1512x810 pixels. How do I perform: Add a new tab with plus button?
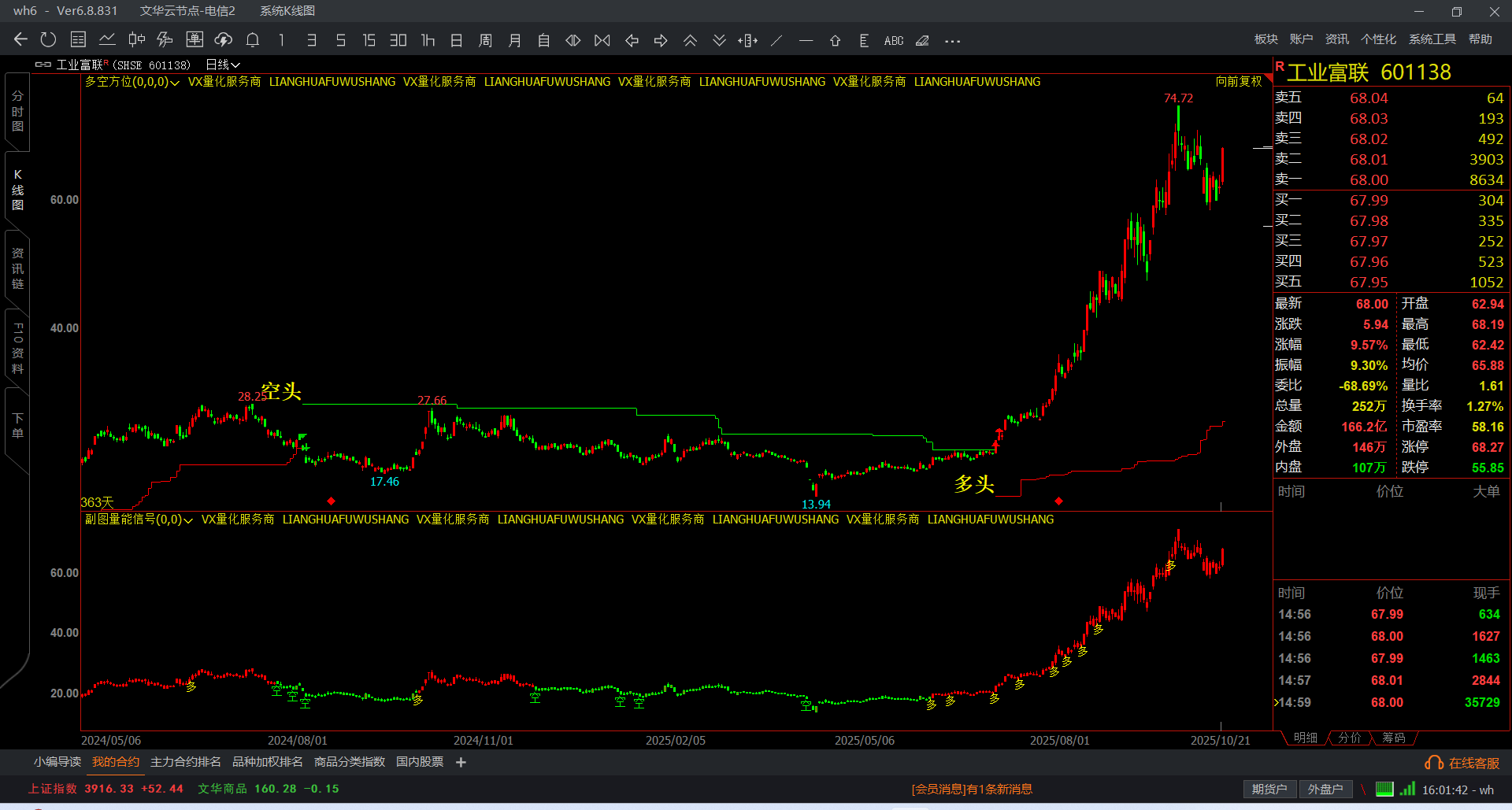click(461, 762)
